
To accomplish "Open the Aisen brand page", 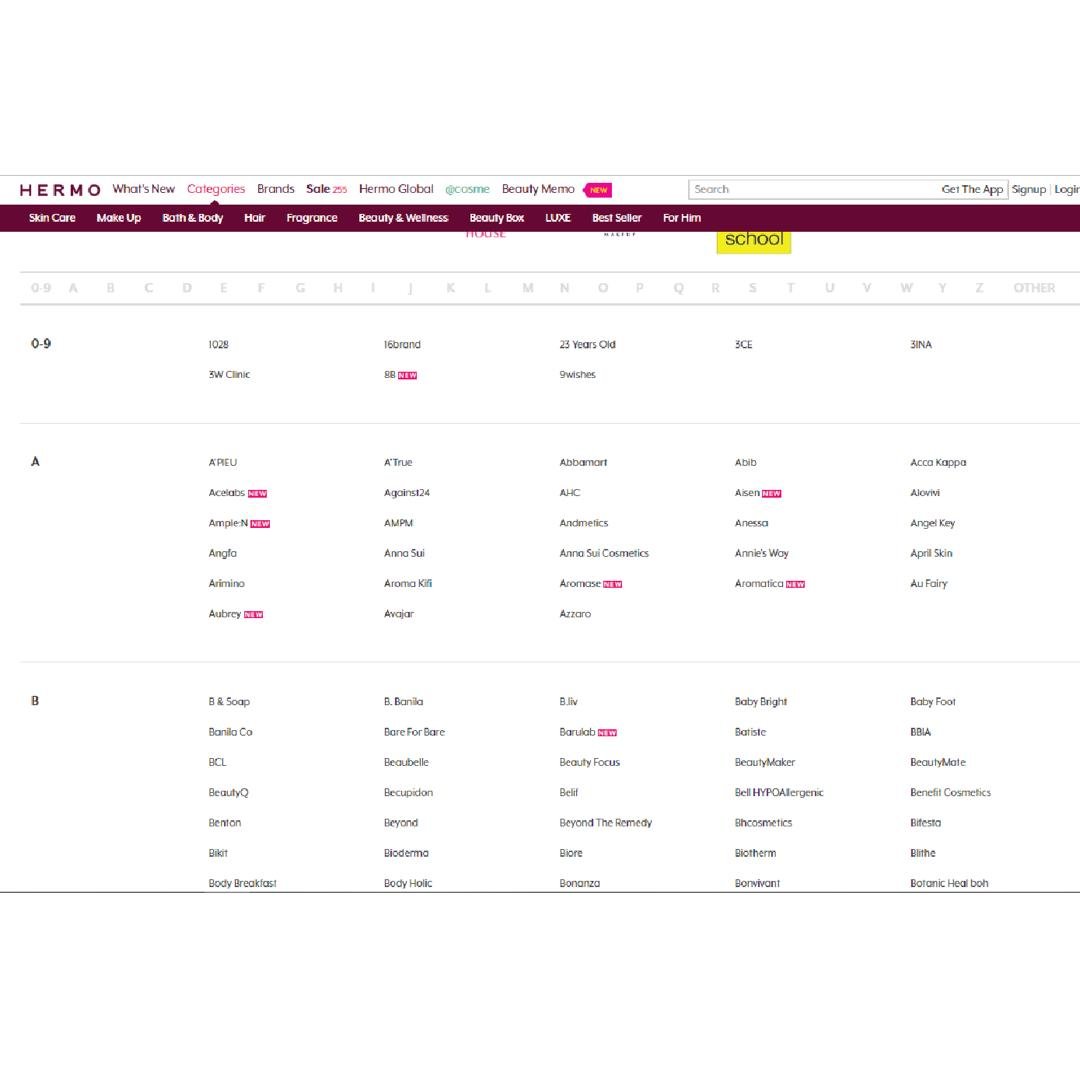I will pyautogui.click(x=747, y=493).
